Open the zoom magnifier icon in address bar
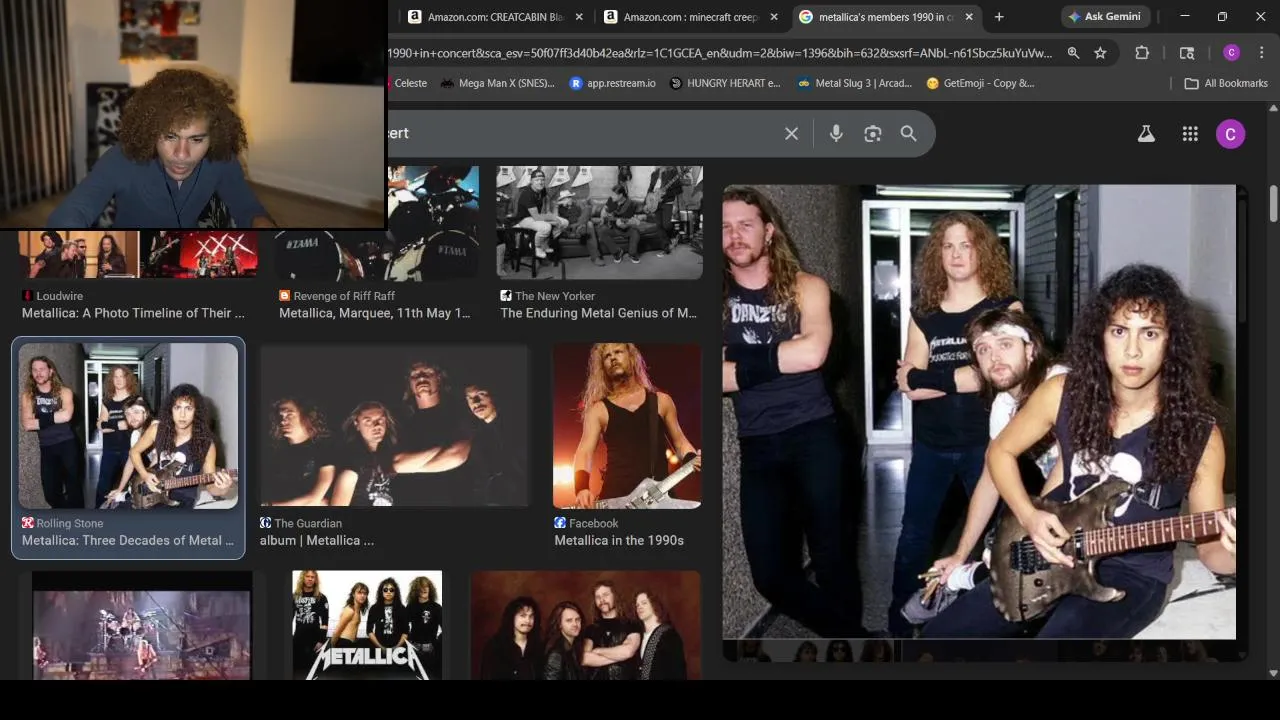 1073,53
